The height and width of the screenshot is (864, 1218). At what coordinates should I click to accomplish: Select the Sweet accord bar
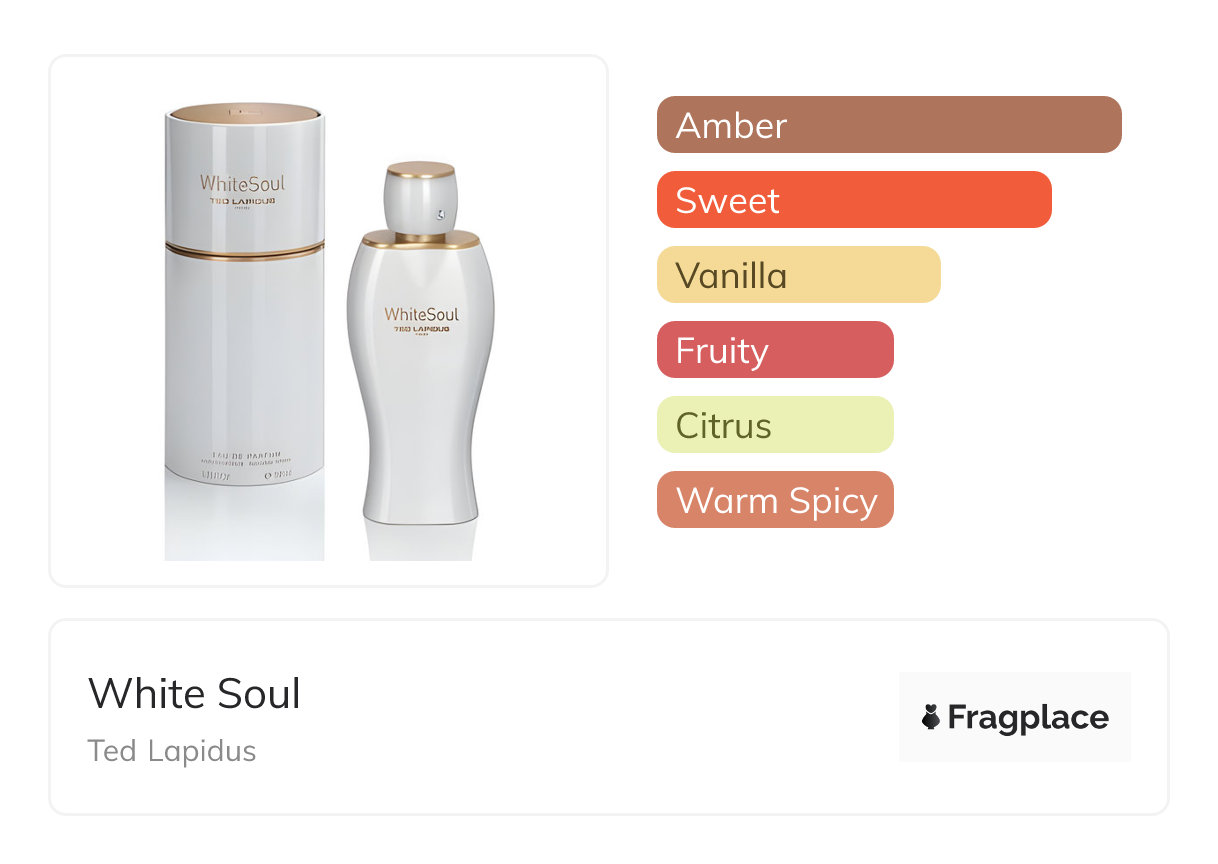pyautogui.click(x=854, y=200)
